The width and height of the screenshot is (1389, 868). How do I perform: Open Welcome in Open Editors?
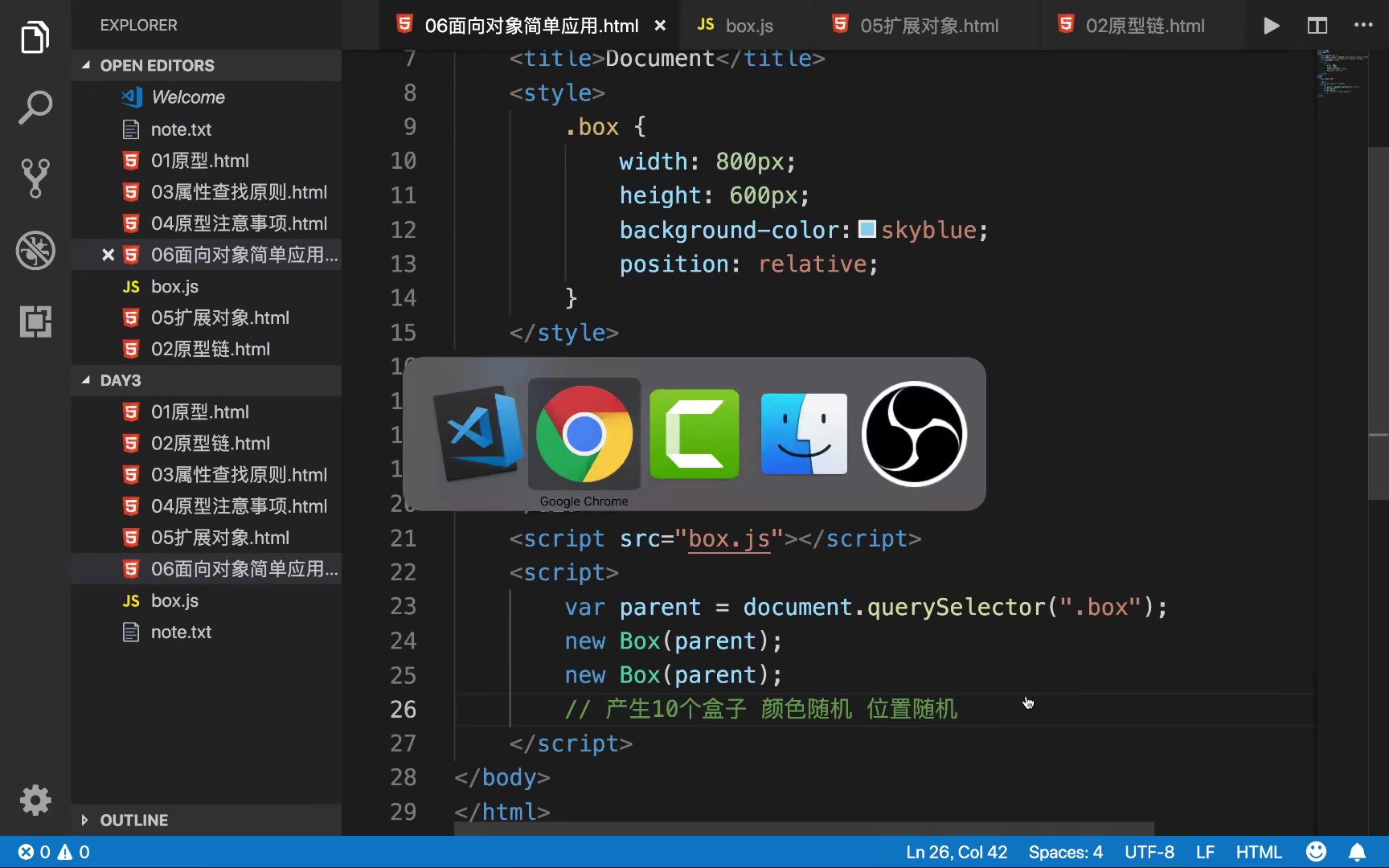tap(206, 97)
